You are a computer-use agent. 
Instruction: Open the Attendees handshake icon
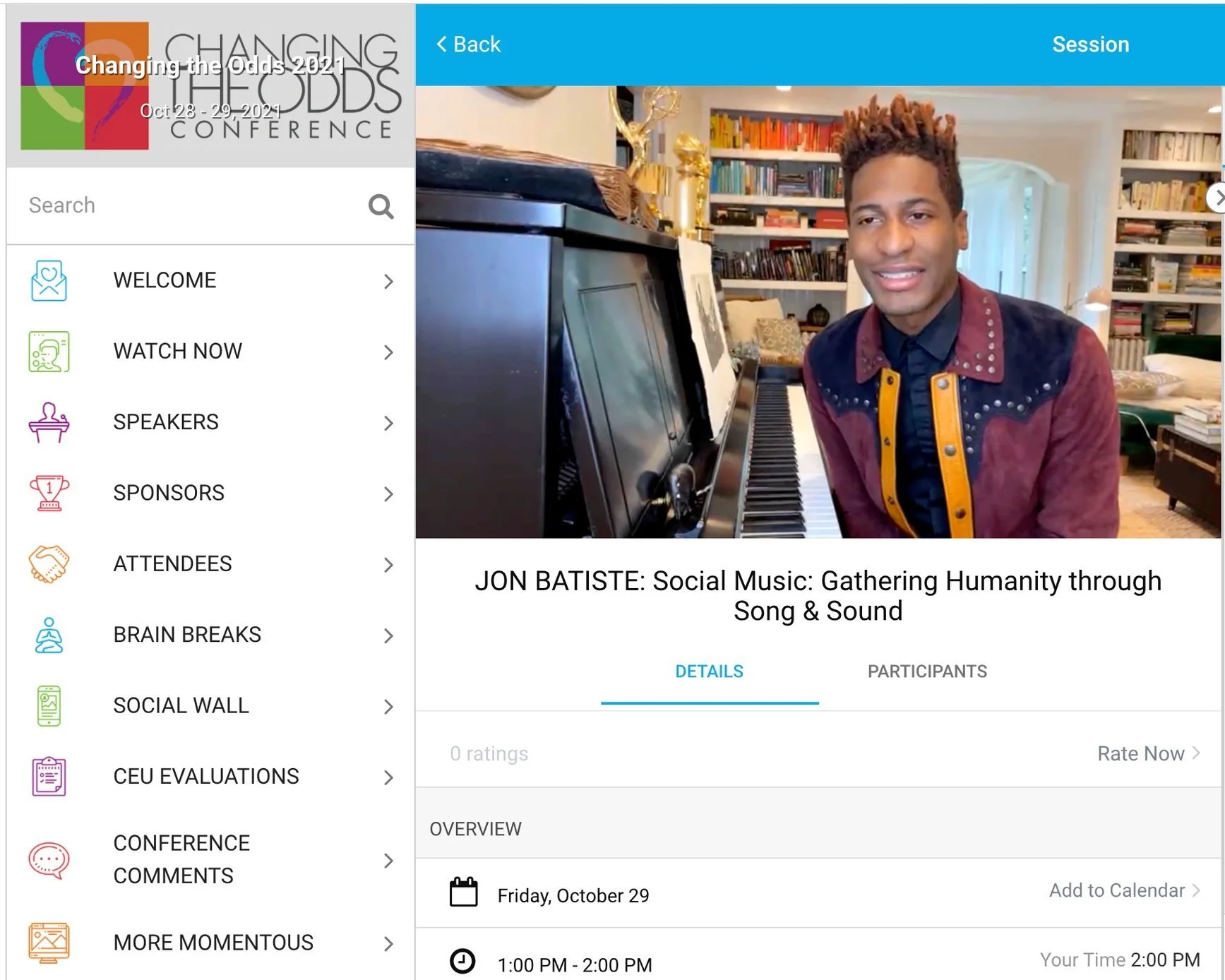point(49,563)
